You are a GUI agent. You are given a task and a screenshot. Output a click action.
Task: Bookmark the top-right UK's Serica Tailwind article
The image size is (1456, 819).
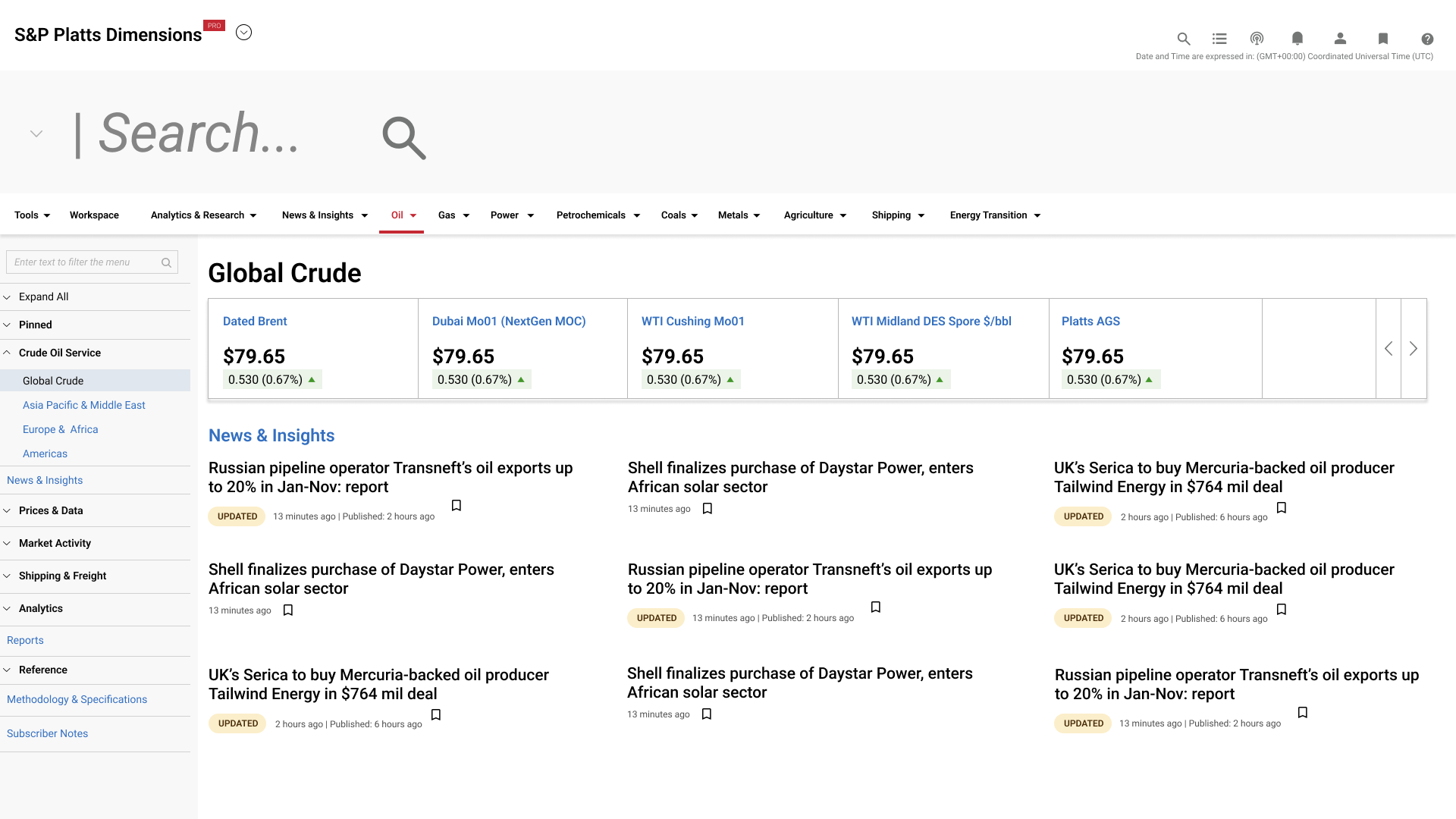(1282, 508)
